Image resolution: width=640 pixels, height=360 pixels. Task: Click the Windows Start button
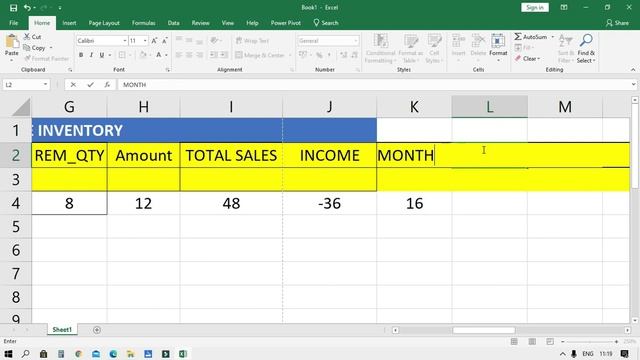[x=8, y=353]
